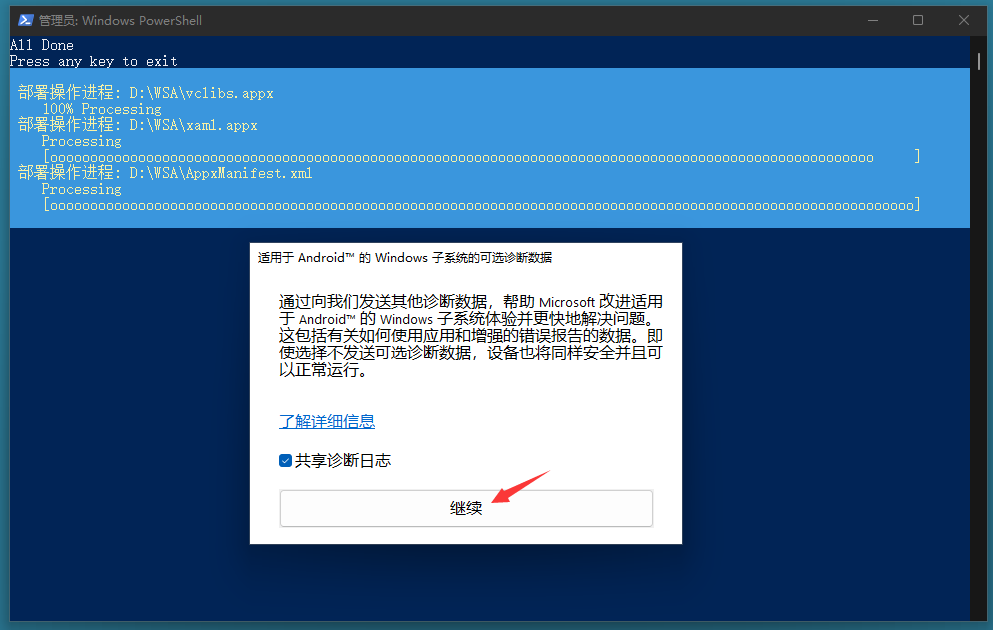Click the D:\WSA\xaml.appx deployment line
The height and width of the screenshot is (630, 993).
[137, 125]
